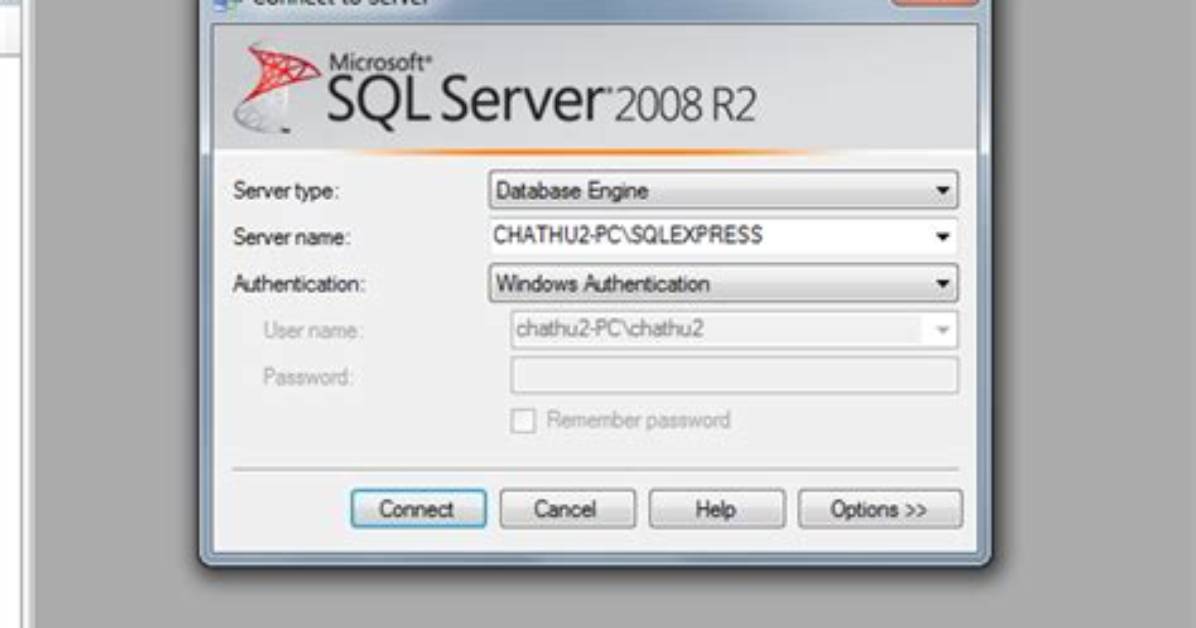Open the Server name dropdown arrow
The image size is (1196, 628).
coord(943,237)
